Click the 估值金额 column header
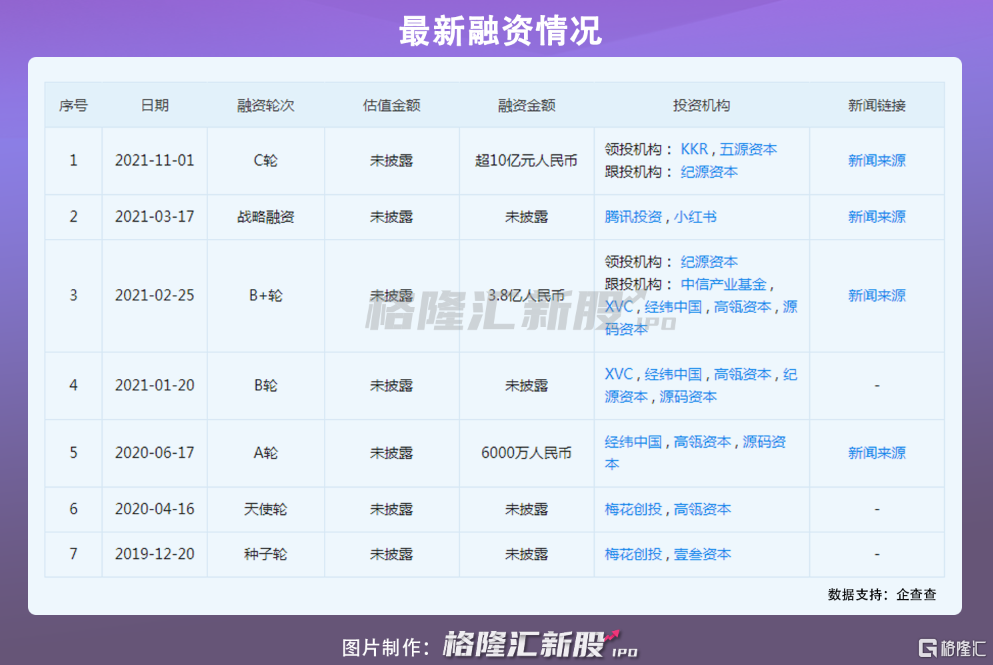The height and width of the screenshot is (665, 993). click(x=391, y=105)
